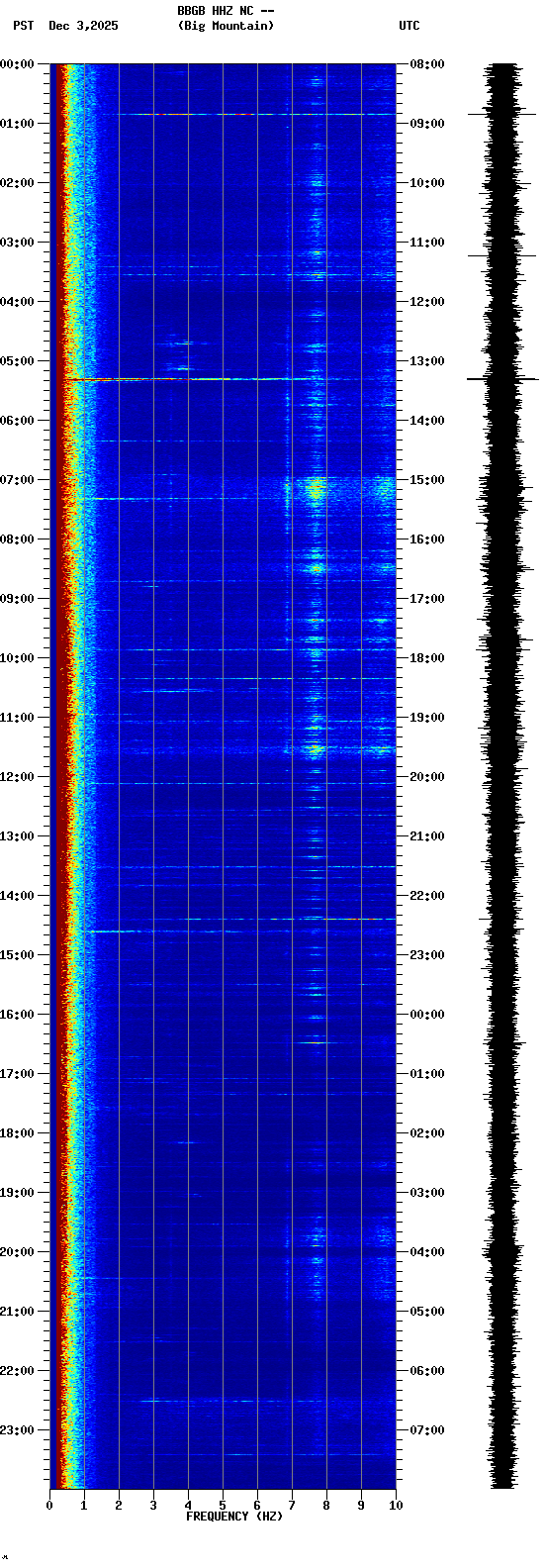Click the 4 Hz frequency tick label

(188, 1506)
